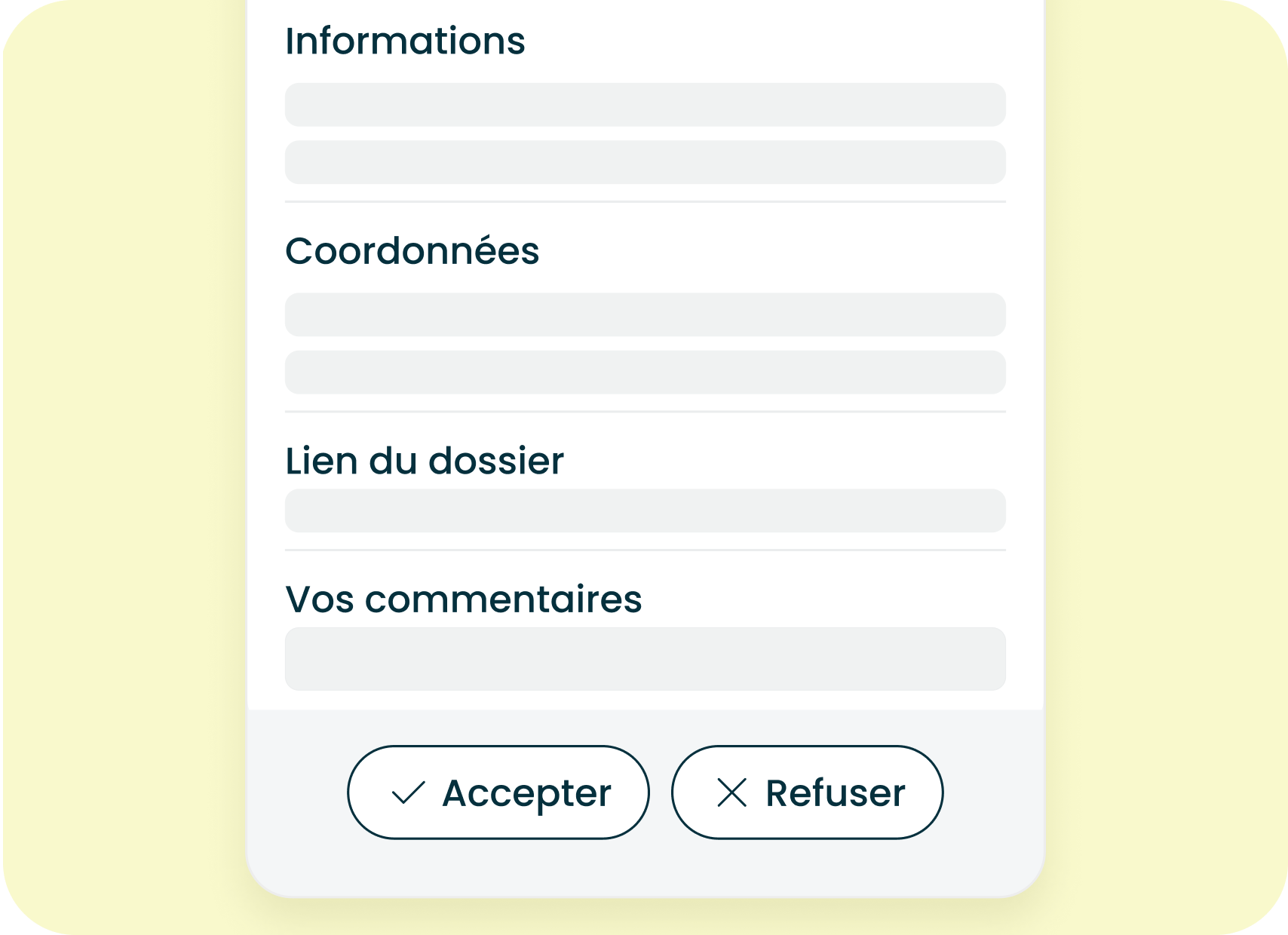This screenshot has height=935, width=1288.
Task: Click the Vos commentaires heading
Action: coord(463,599)
